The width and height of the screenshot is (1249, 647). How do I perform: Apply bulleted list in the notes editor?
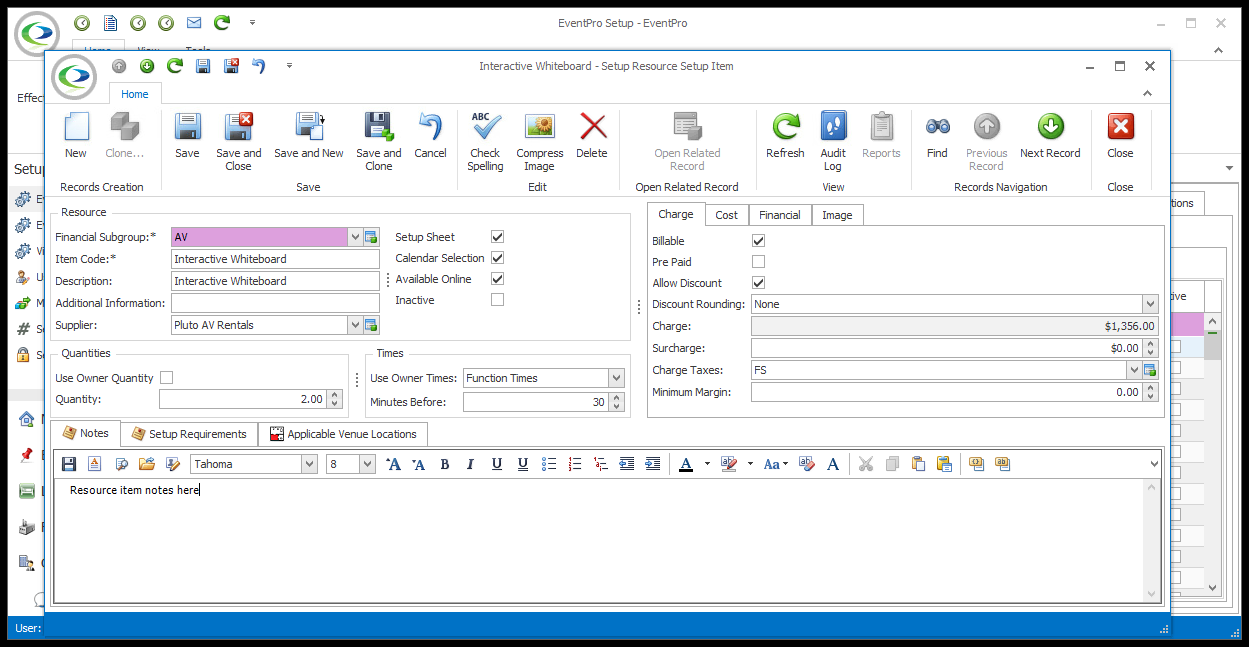pos(549,464)
